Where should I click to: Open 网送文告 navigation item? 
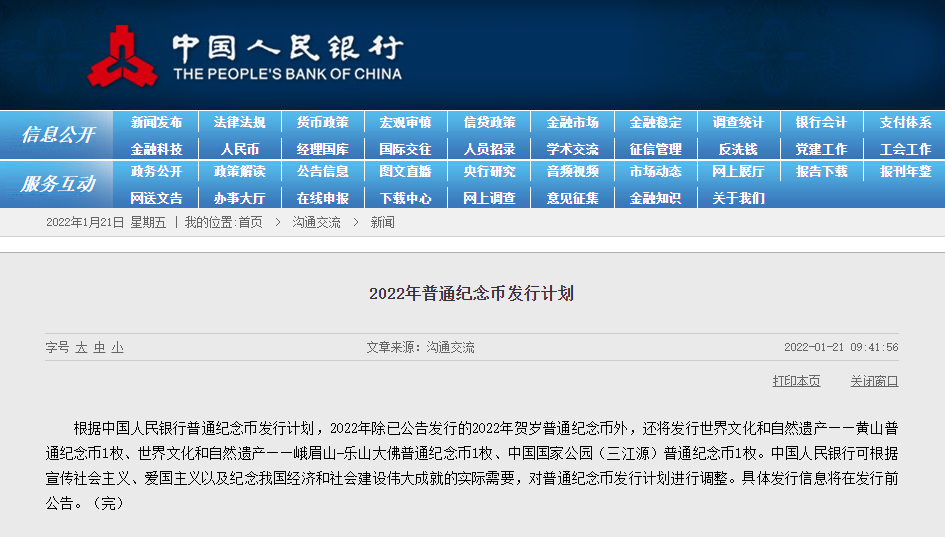[156, 198]
